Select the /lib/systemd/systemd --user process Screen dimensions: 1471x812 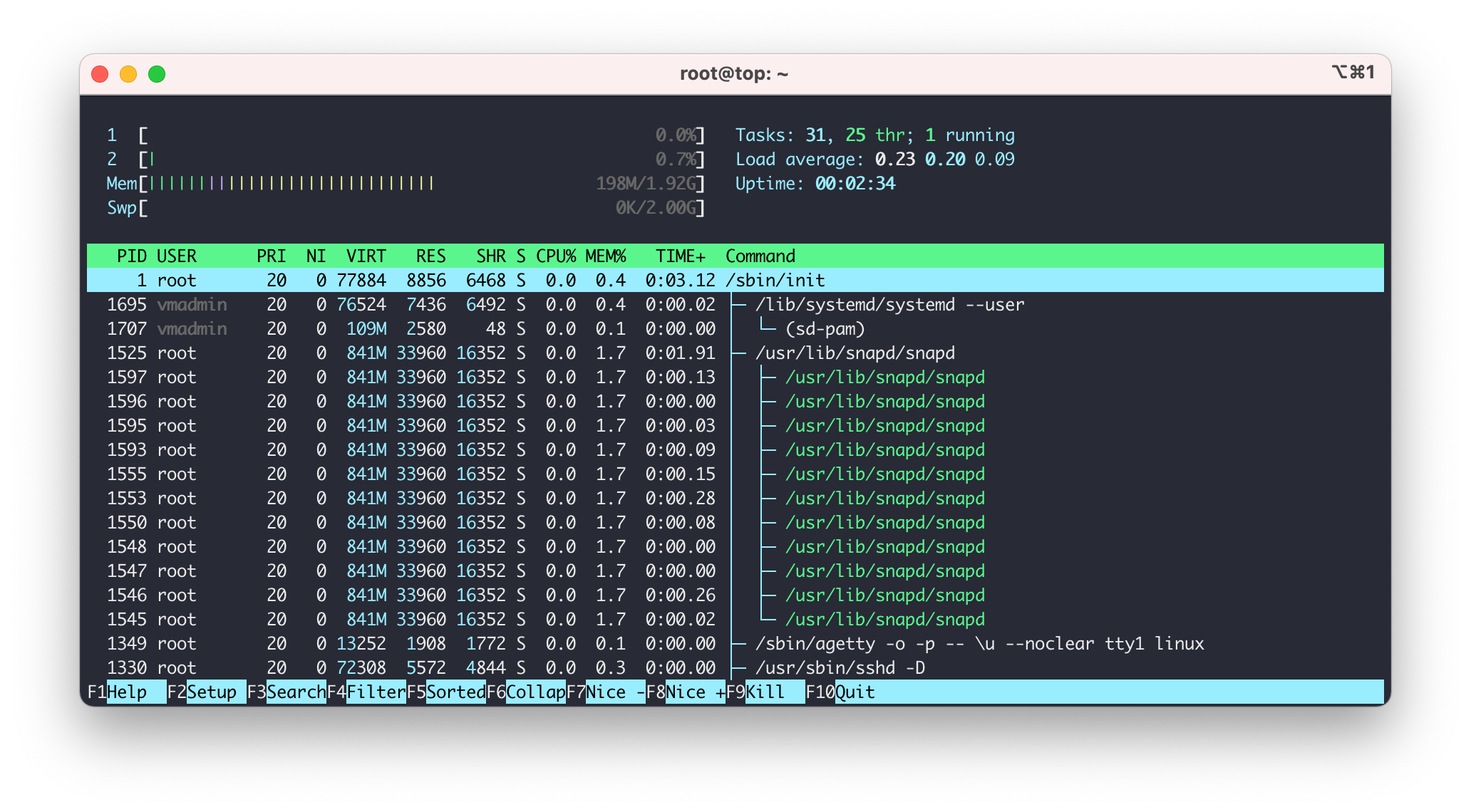click(735, 304)
